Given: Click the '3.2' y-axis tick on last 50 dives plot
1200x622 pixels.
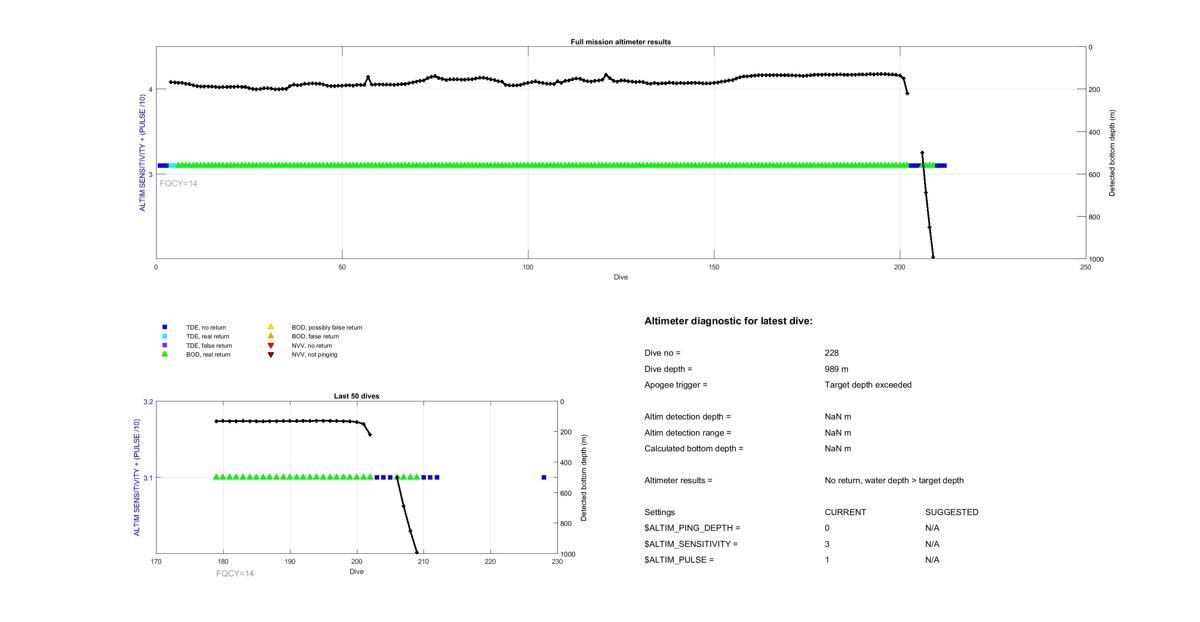Looking at the screenshot, I should tap(148, 402).
